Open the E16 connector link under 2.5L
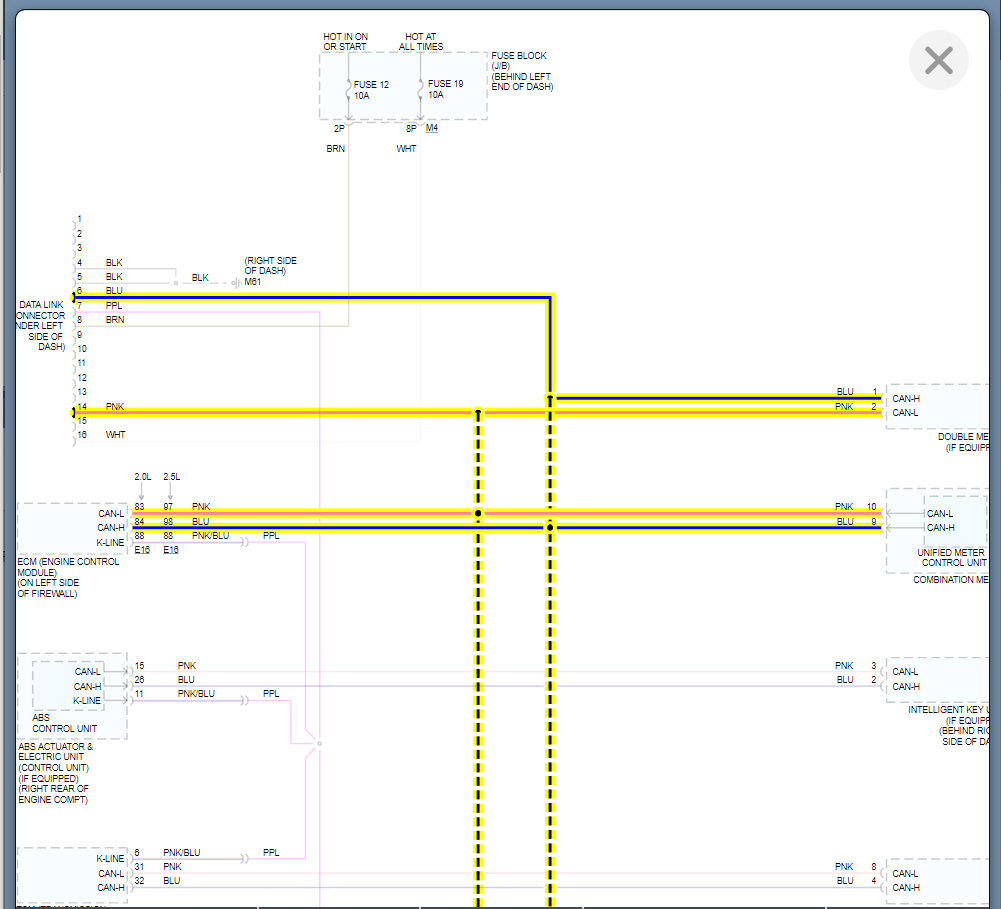1001x909 pixels. (170, 550)
